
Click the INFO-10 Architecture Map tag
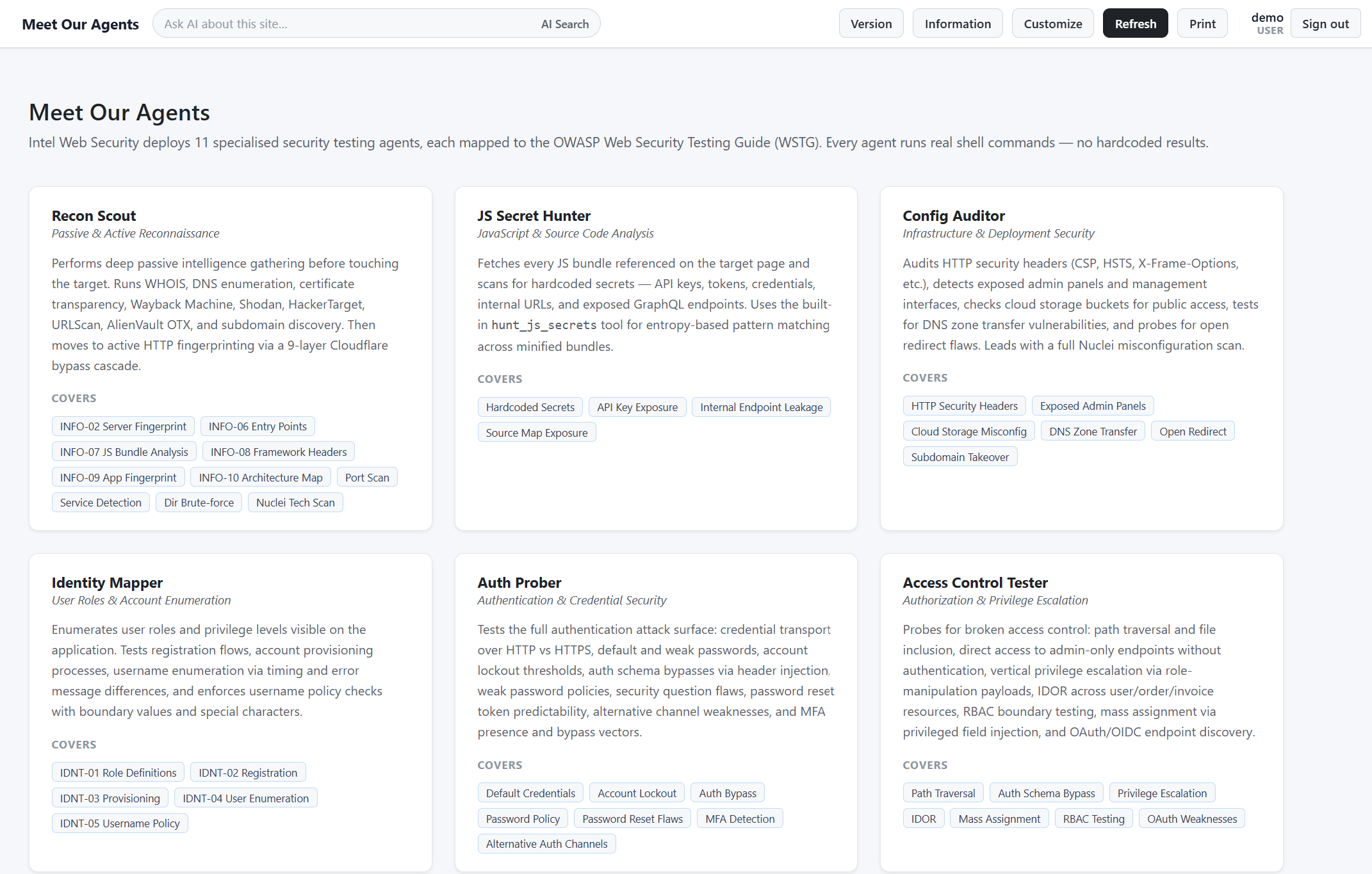[261, 478]
